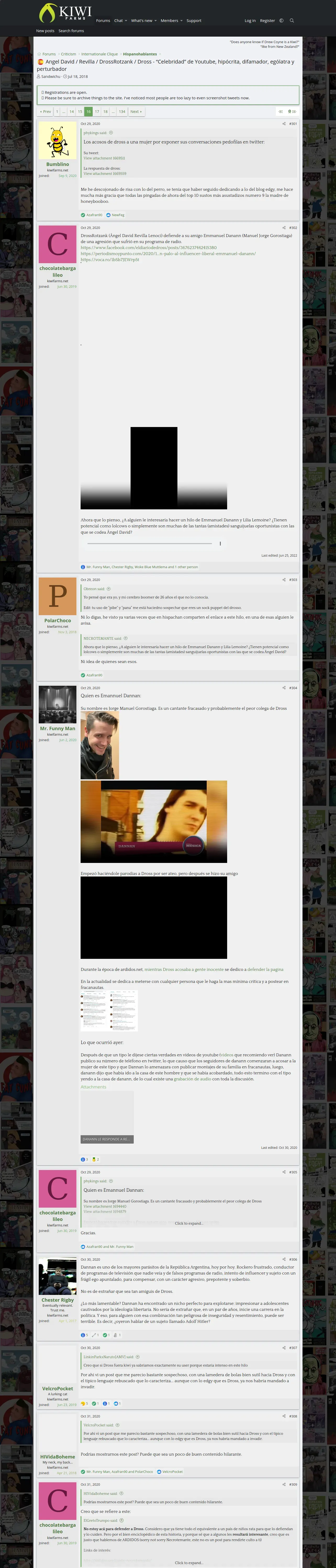This screenshot has width=336, height=1568.
Task: Open the Dannan portrait photo in post #304
Action: 99,746
